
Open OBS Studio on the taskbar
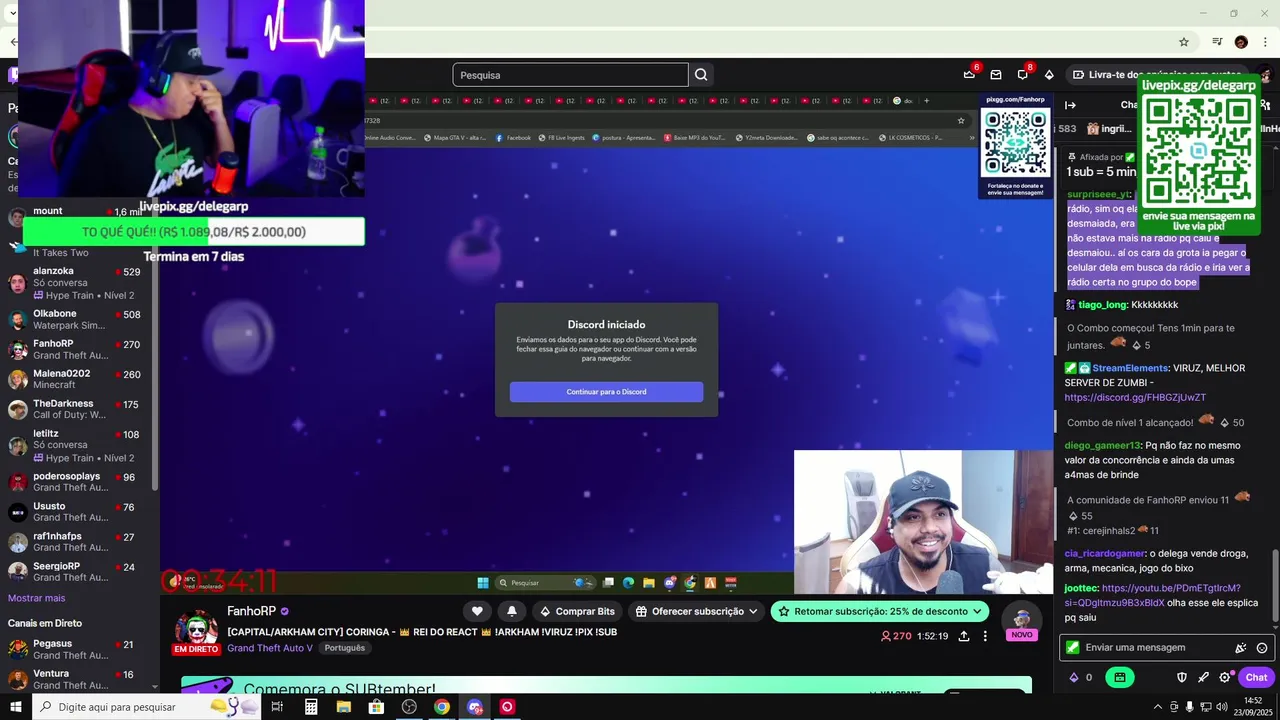pos(409,707)
